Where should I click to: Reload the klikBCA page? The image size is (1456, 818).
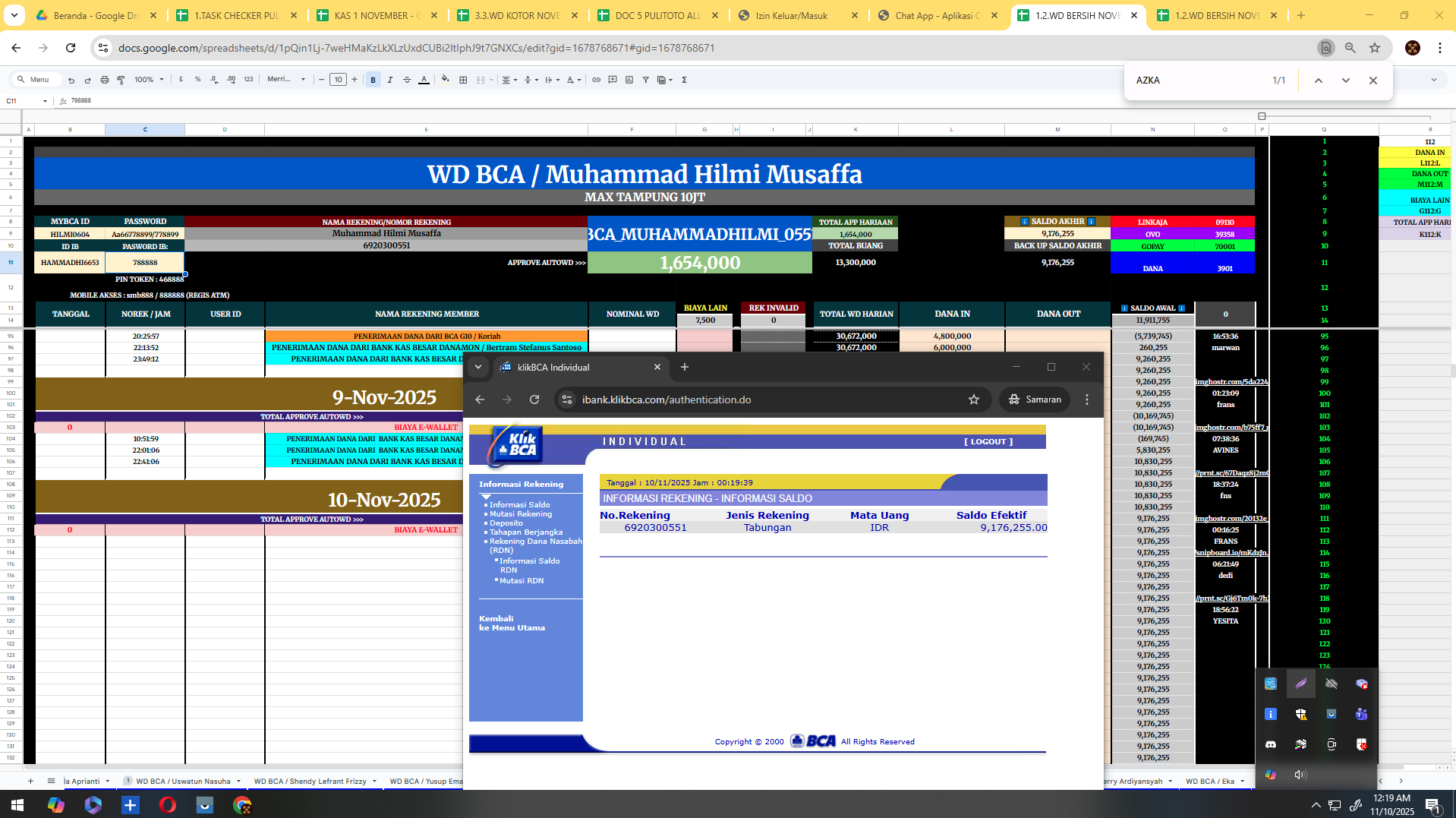(534, 400)
